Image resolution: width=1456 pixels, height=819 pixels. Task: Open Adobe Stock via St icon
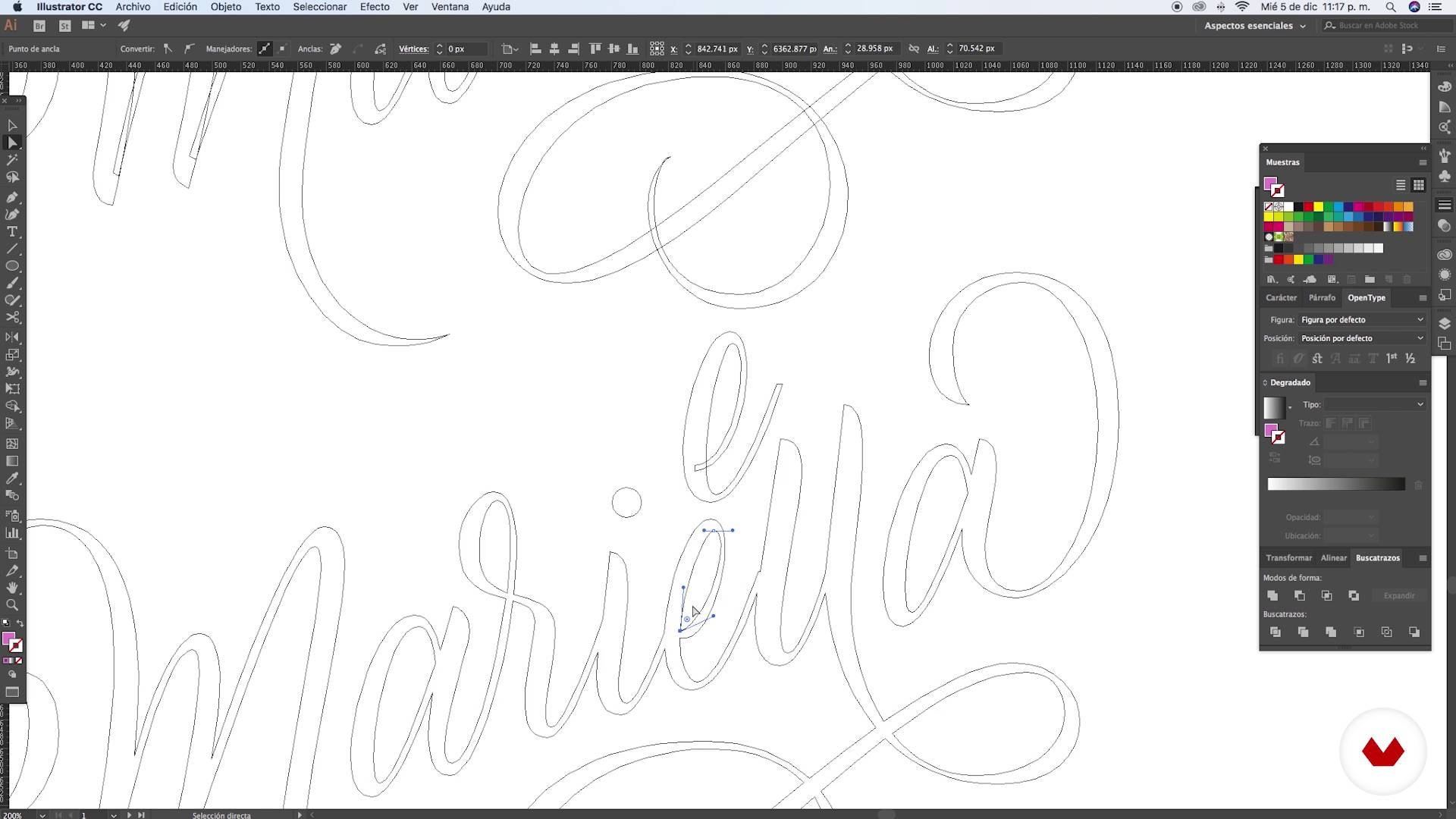point(64,26)
